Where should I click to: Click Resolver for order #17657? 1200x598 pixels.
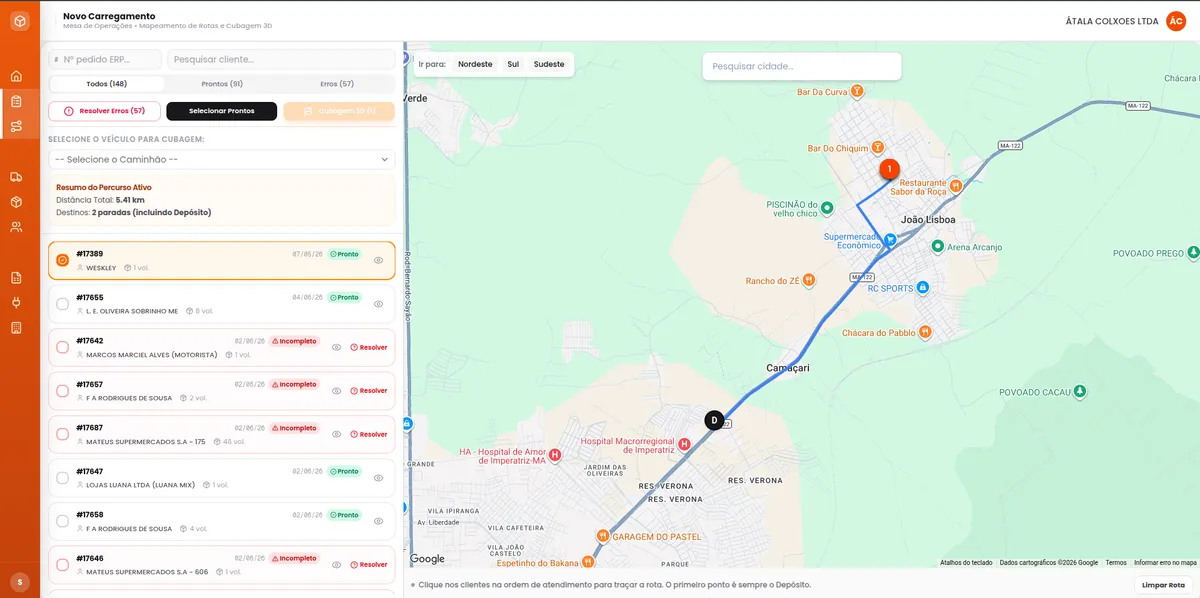click(x=369, y=391)
